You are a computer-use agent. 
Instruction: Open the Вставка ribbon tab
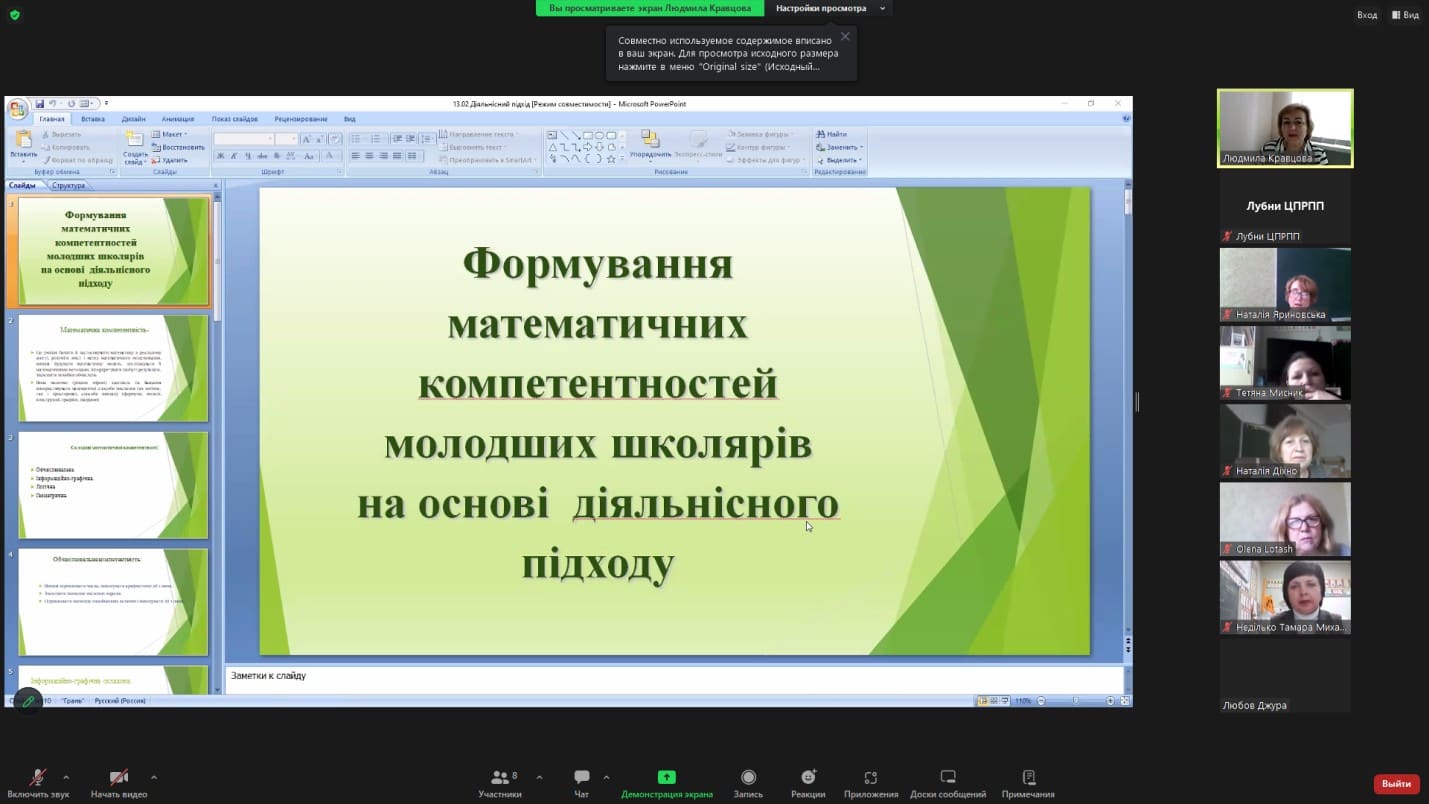click(93, 119)
